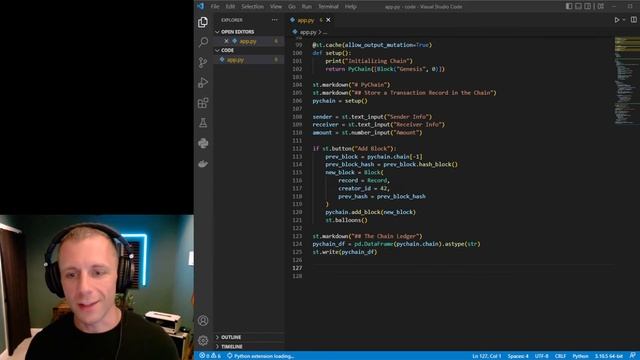
Task: Click 'CRLF' end of line setting
Action: coord(560,356)
